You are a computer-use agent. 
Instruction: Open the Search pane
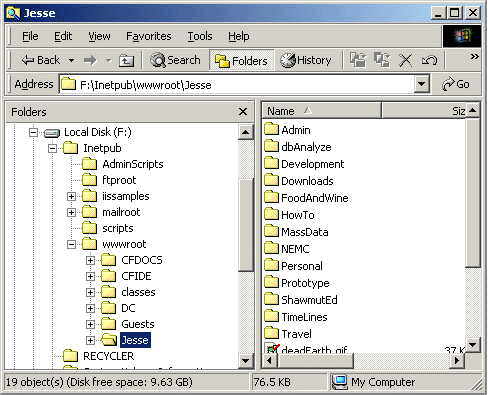(x=175, y=60)
